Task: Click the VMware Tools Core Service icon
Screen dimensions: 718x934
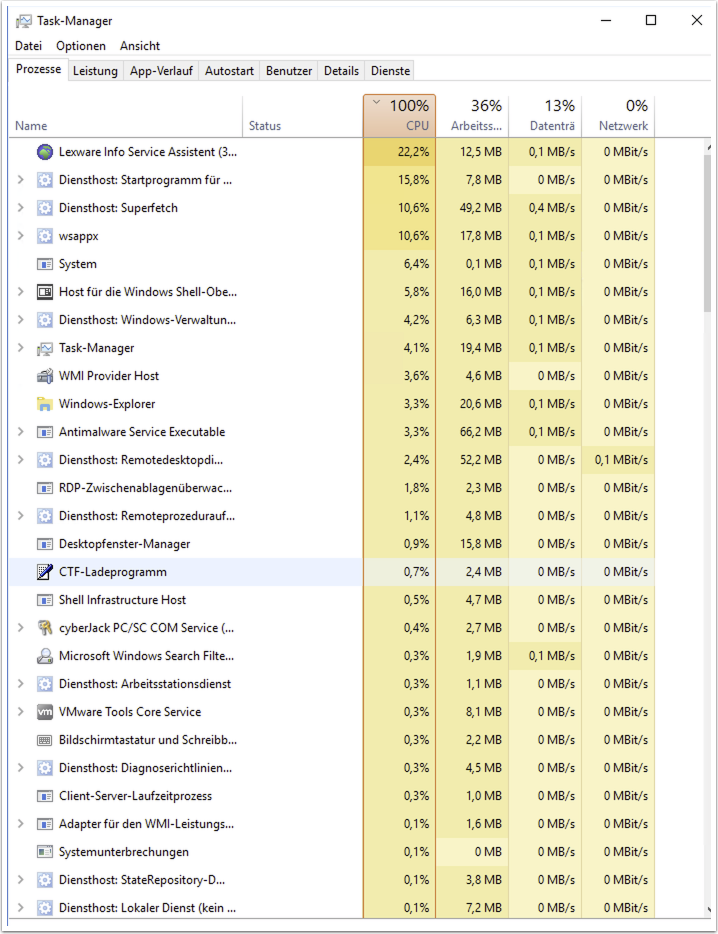Action: coord(44,712)
